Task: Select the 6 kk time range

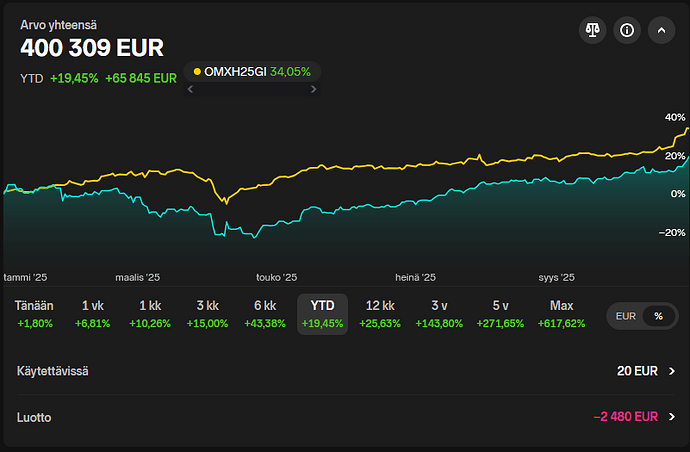Action: [x=265, y=314]
